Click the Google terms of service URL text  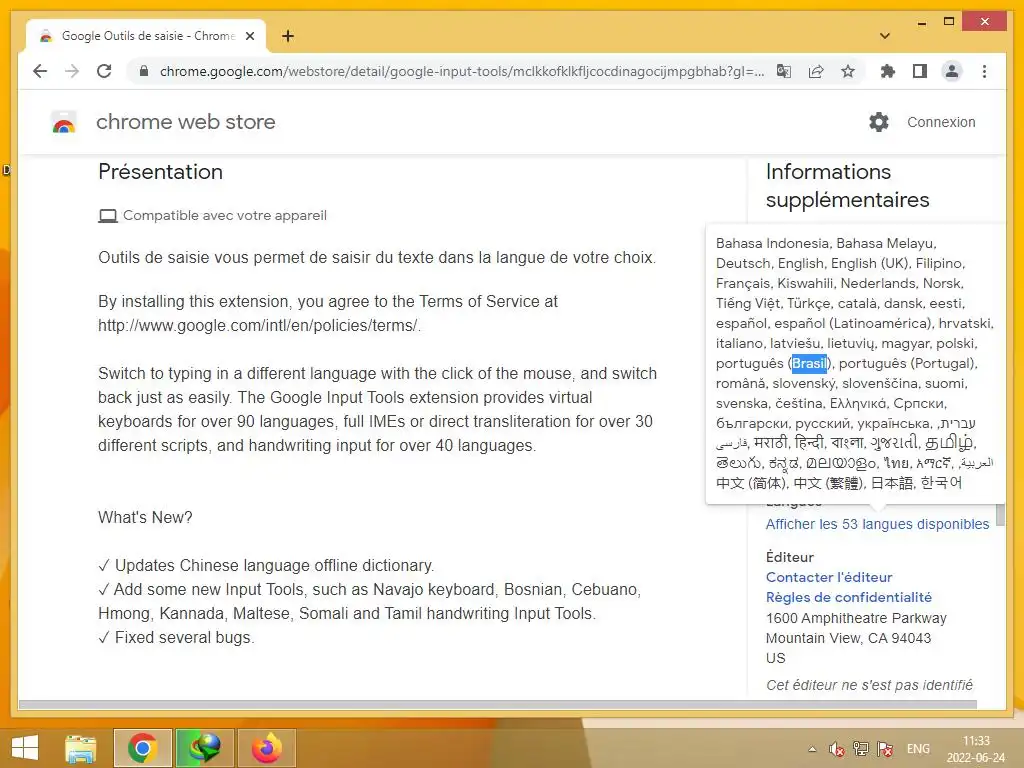pos(259,325)
